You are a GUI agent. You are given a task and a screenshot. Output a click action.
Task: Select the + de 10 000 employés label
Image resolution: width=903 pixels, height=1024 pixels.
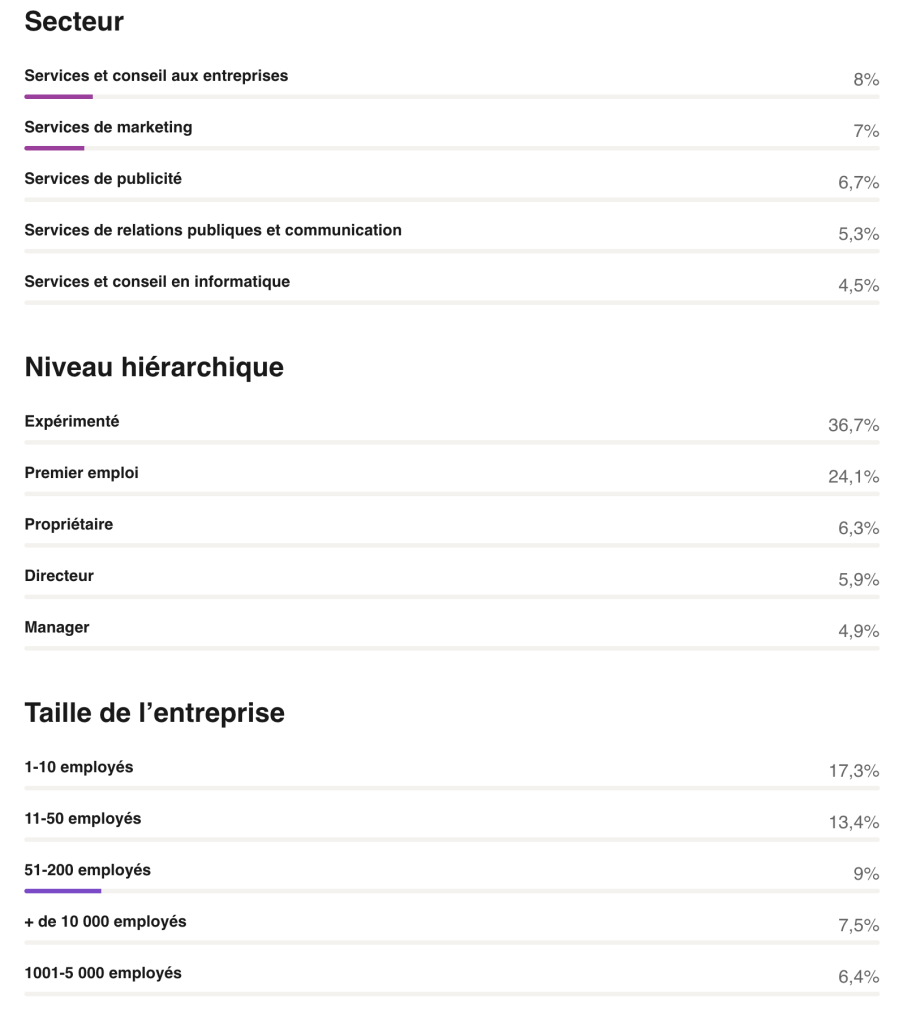[105, 922]
